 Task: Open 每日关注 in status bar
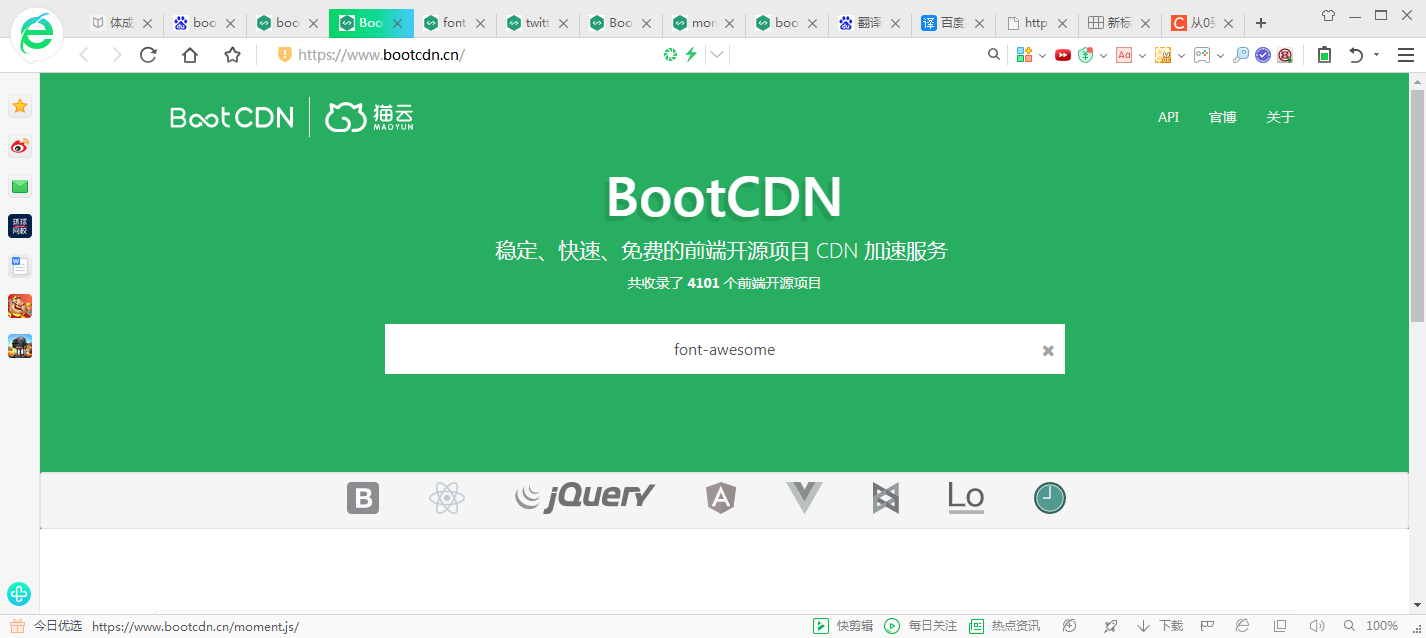pyautogui.click(x=921, y=626)
